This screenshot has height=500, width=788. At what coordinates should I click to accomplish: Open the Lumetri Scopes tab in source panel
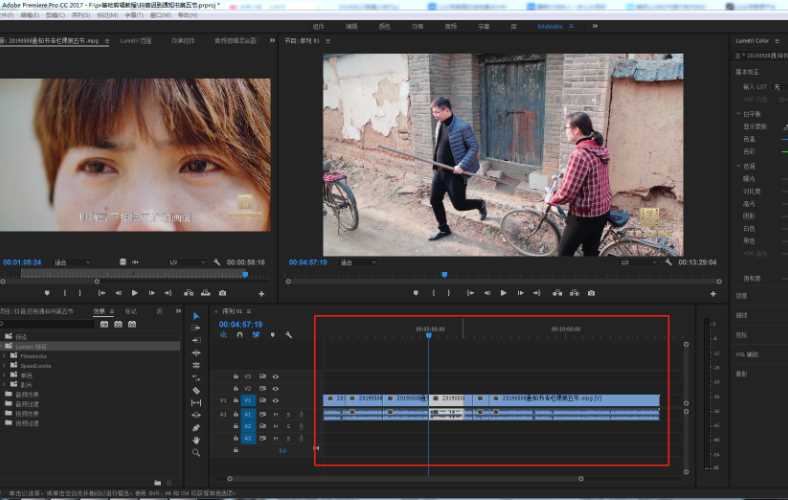[135, 41]
